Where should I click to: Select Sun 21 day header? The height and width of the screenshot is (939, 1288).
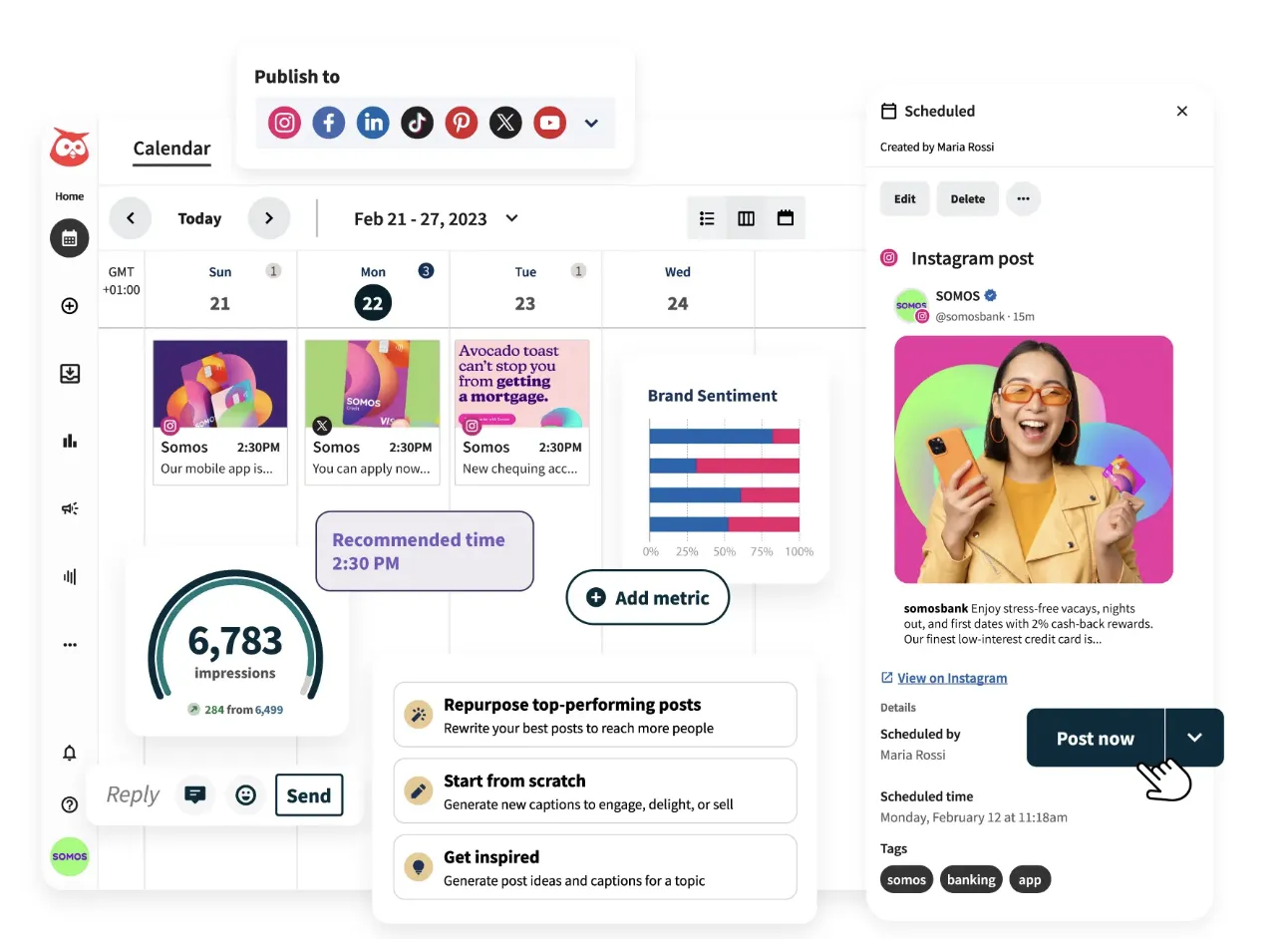pos(220,289)
